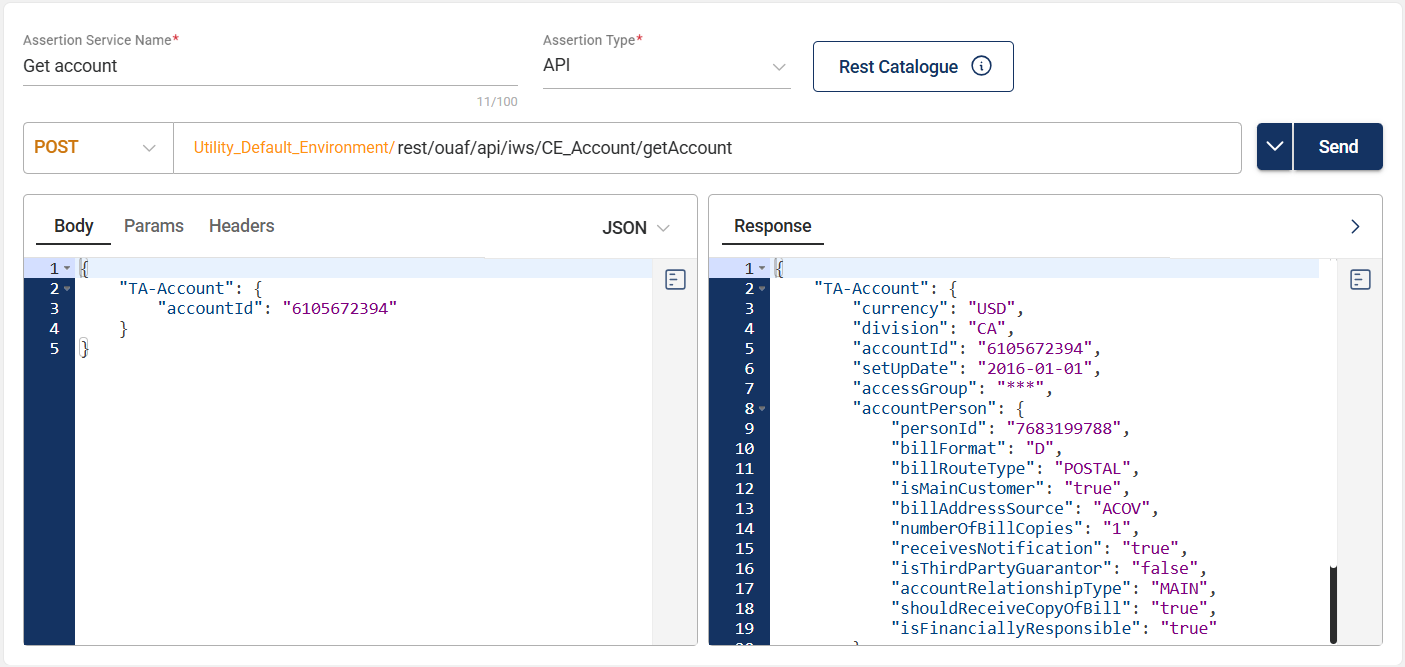Screen dimensions: 1405x667
Task: Expand the Response panel using right chevron
Action: tap(1355, 227)
